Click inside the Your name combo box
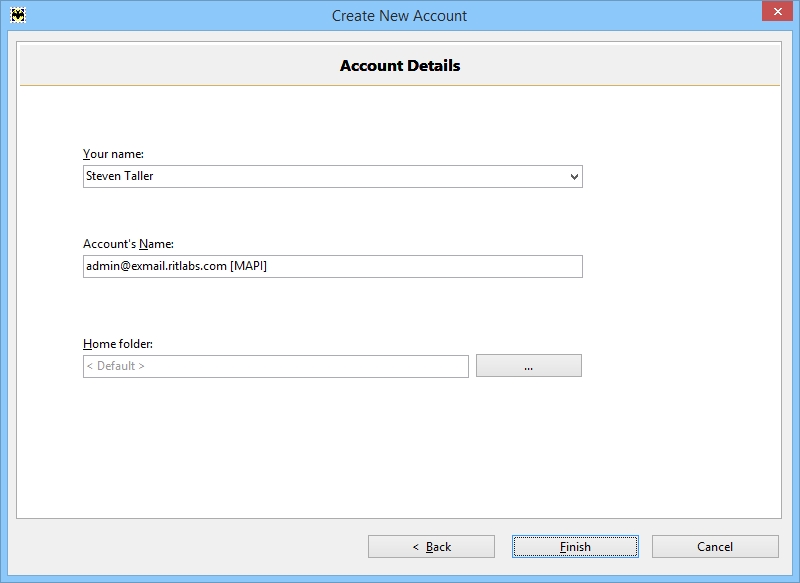This screenshot has width=800, height=583. (x=320, y=177)
